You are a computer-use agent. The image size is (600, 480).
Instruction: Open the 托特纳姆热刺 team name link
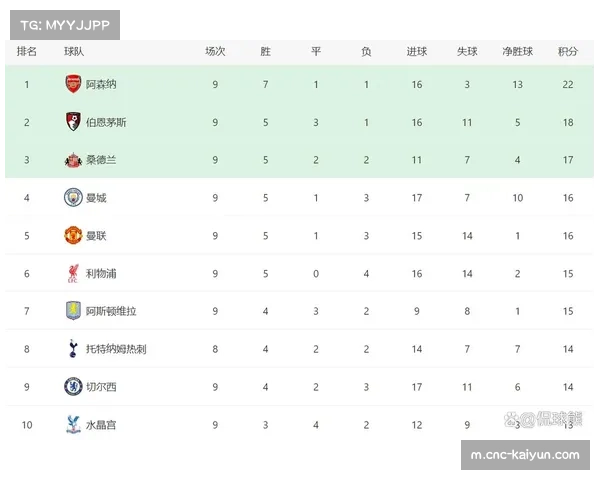coord(116,349)
